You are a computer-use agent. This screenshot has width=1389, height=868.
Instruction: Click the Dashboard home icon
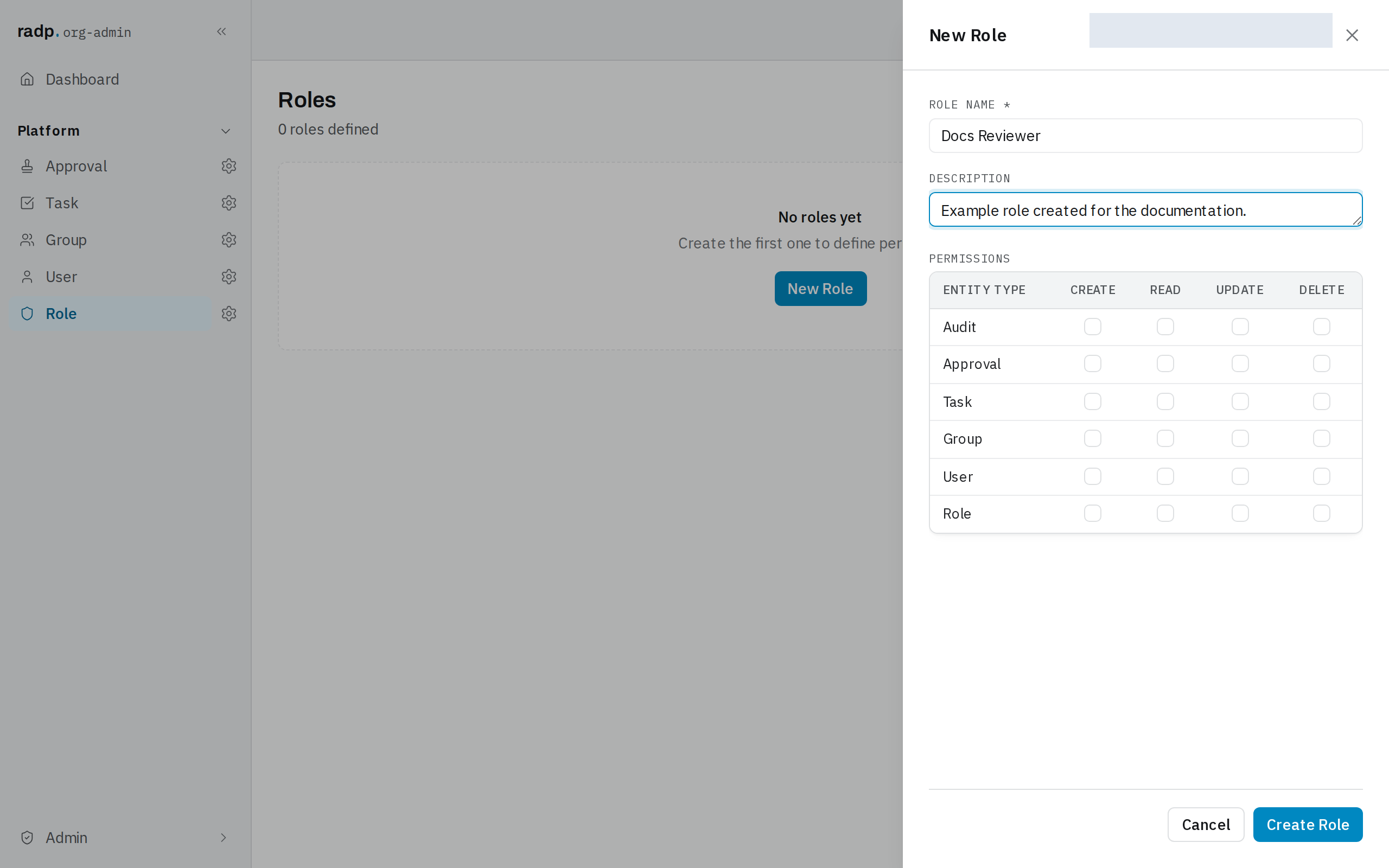click(27, 79)
